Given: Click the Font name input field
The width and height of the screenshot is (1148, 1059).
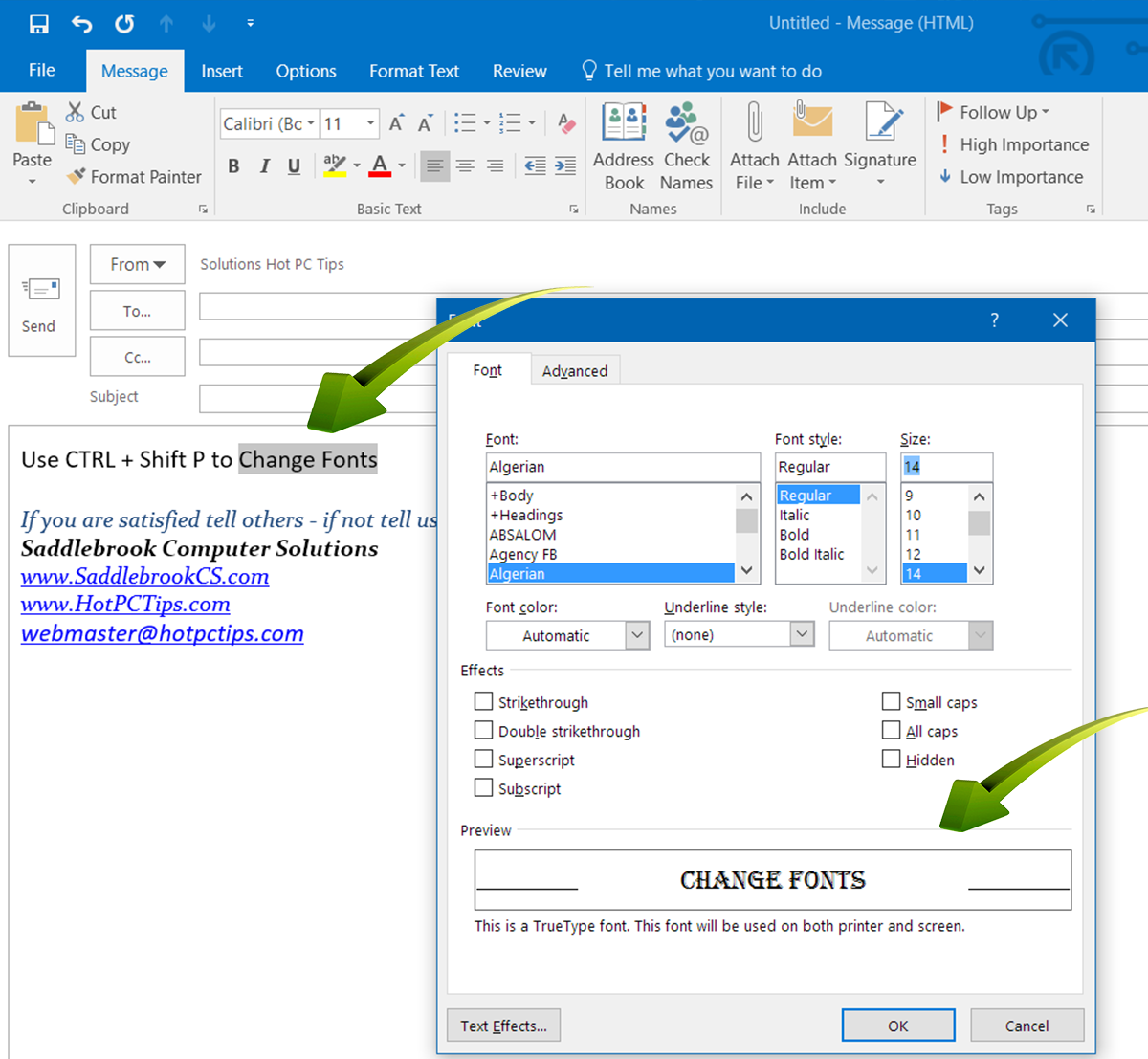Looking at the screenshot, I should 623,467.
